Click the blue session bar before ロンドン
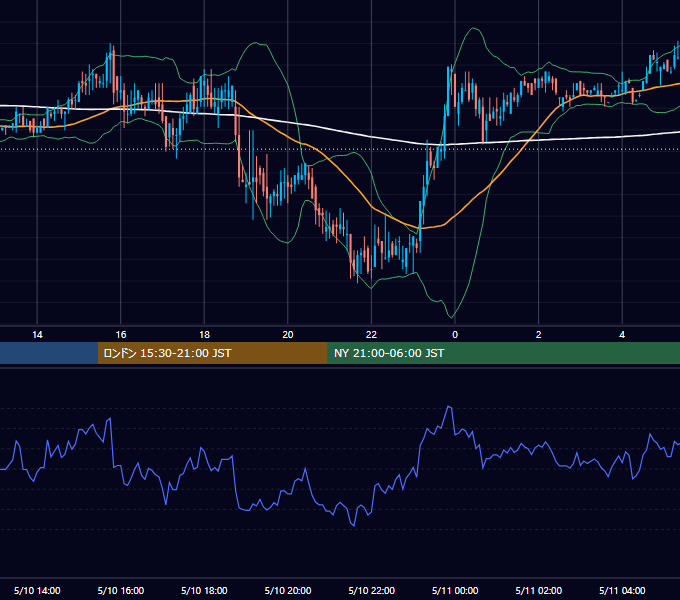680x600 pixels. point(49,353)
